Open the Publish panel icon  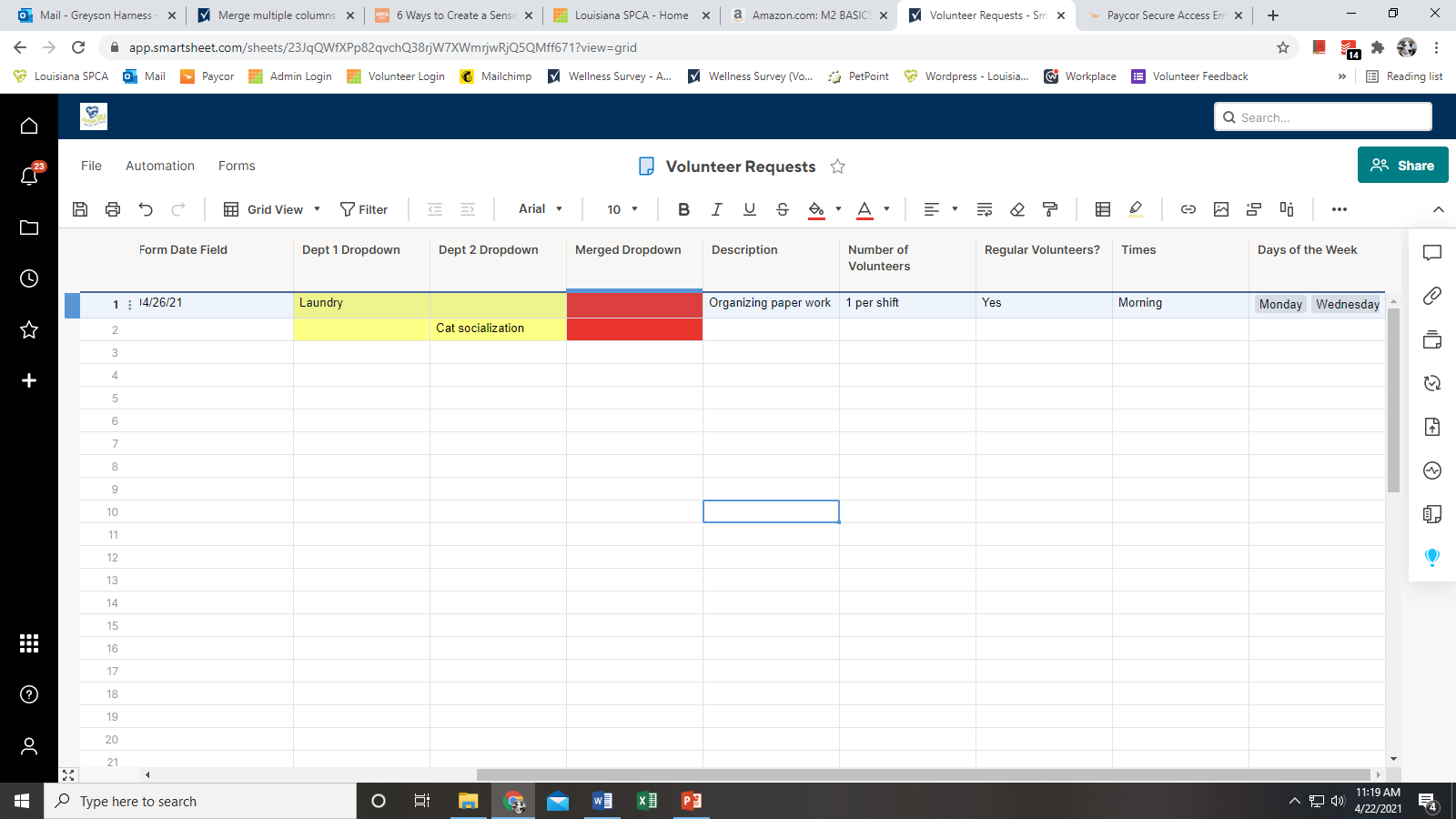point(1432,427)
